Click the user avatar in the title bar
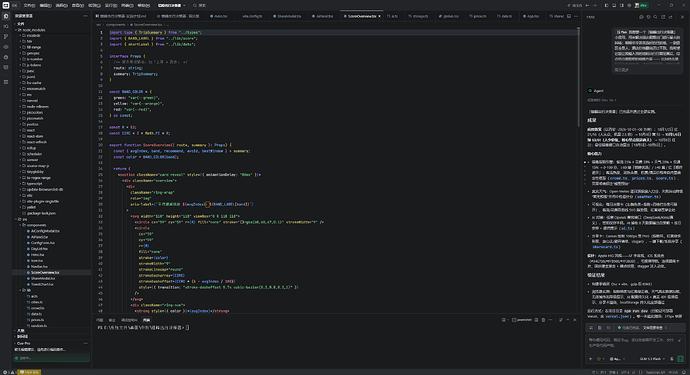The width and height of the screenshot is (690, 375). (637, 5)
